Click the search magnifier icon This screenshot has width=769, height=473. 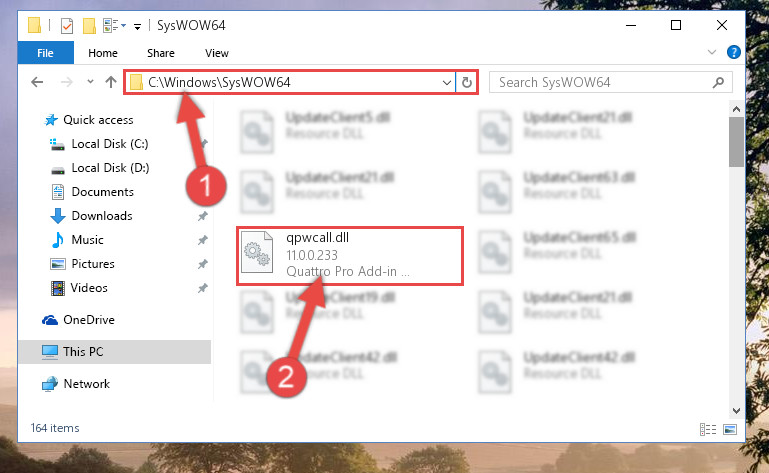(x=718, y=82)
